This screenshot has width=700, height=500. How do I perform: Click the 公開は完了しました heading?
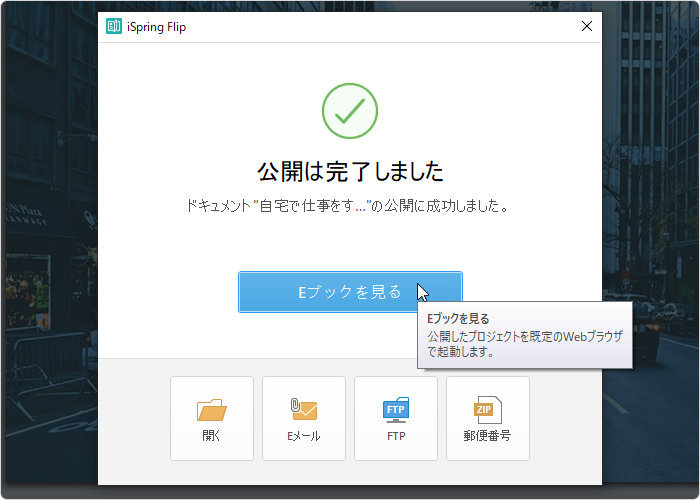click(x=350, y=171)
